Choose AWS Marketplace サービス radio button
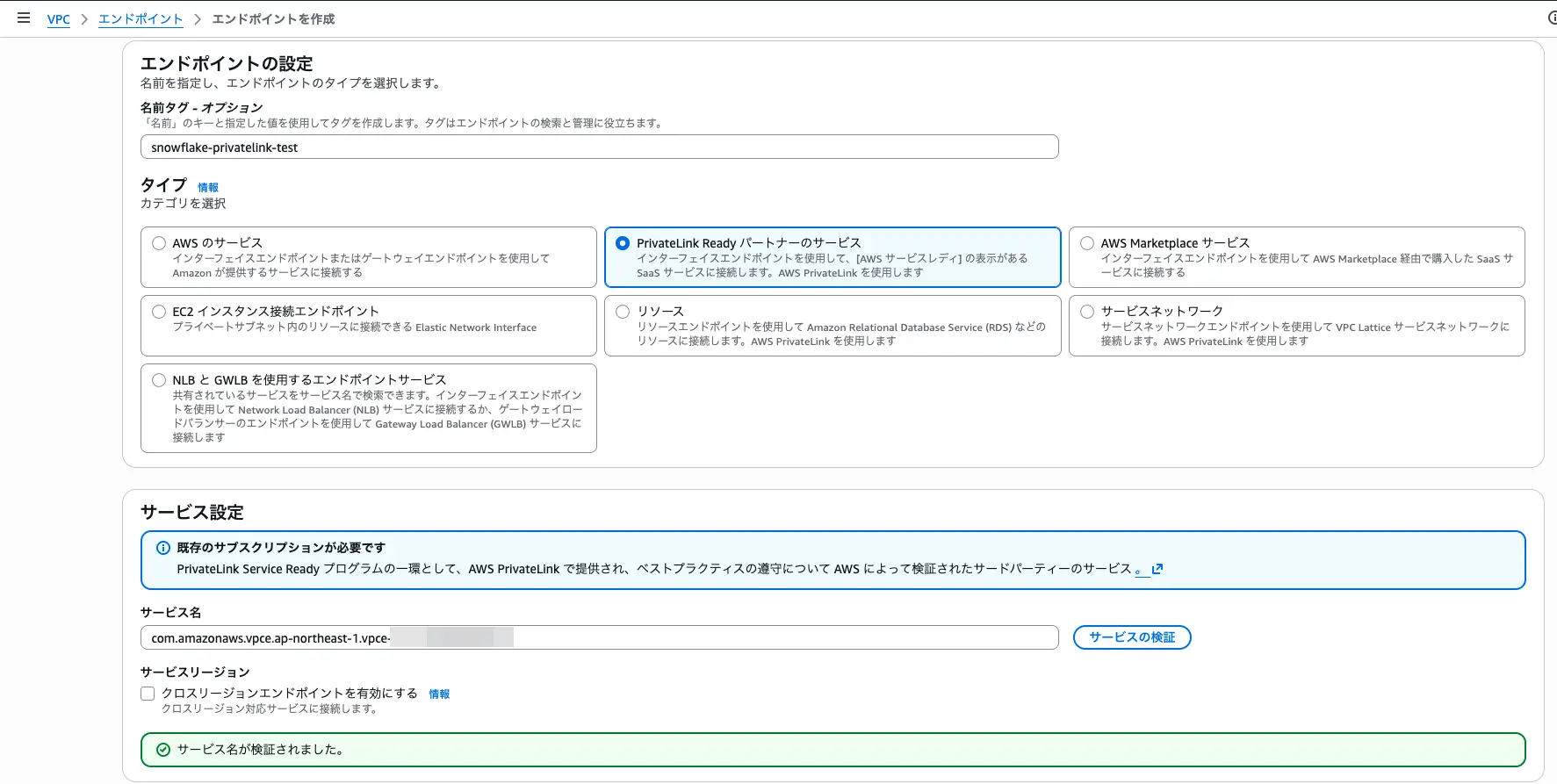Viewport: 1557px width, 784px height. 1087,243
